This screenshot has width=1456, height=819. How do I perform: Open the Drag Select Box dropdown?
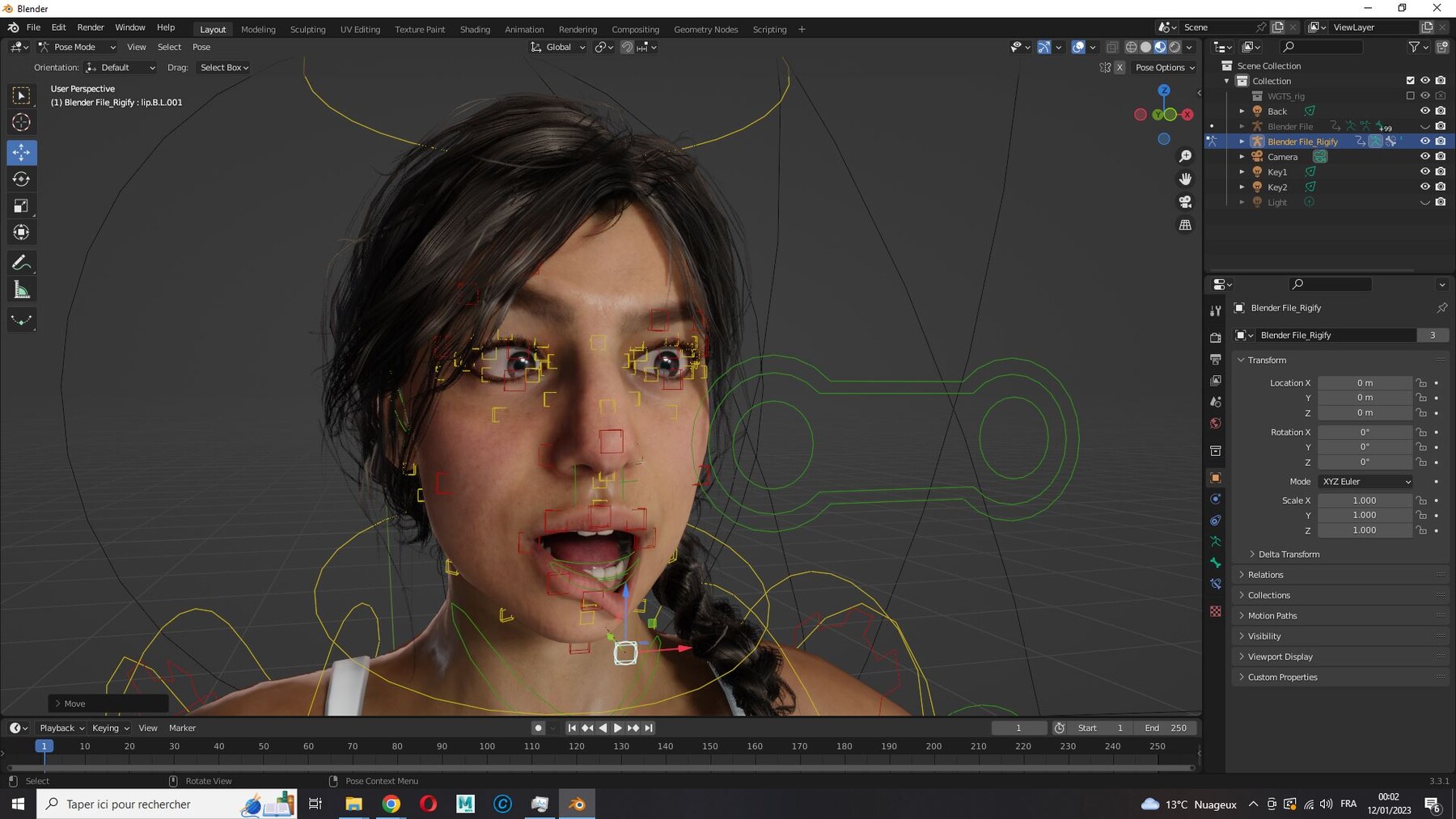point(224,68)
